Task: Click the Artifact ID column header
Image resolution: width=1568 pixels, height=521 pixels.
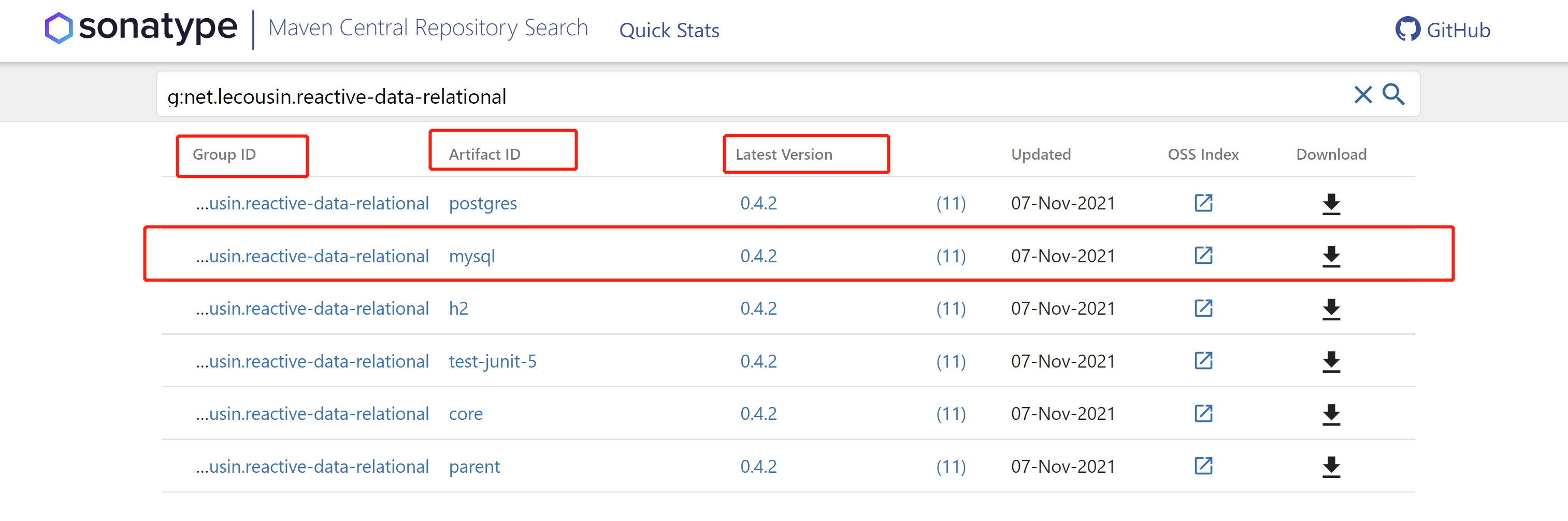Action: coord(484,154)
